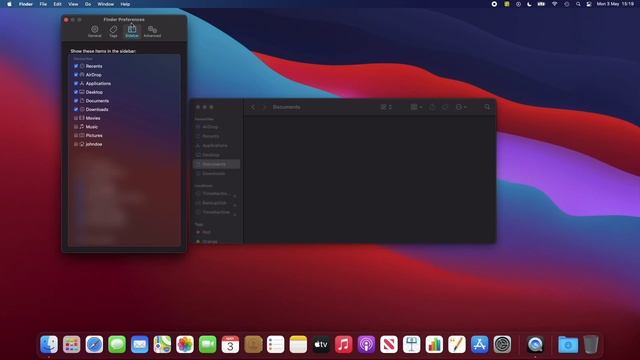This screenshot has height=360, width=640.
Task: Open Mail from the Dock
Action: click(140, 344)
